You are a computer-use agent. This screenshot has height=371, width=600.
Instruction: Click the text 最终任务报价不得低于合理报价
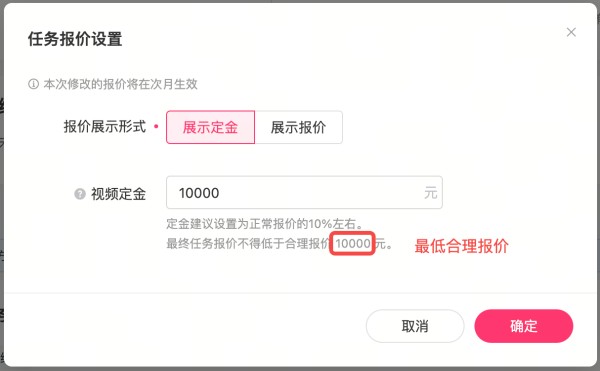pyautogui.click(x=248, y=243)
